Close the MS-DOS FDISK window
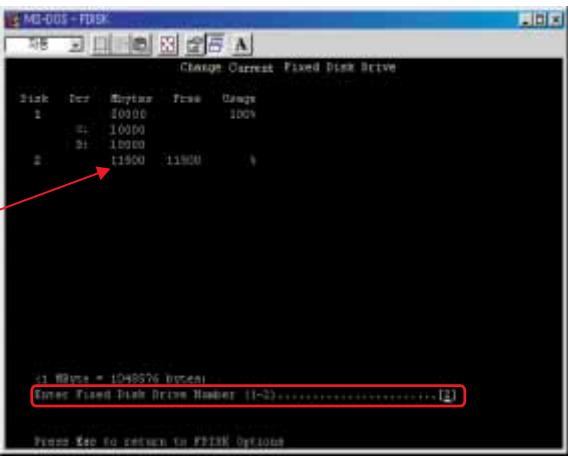 pyautogui.click(x=555, y=20)
